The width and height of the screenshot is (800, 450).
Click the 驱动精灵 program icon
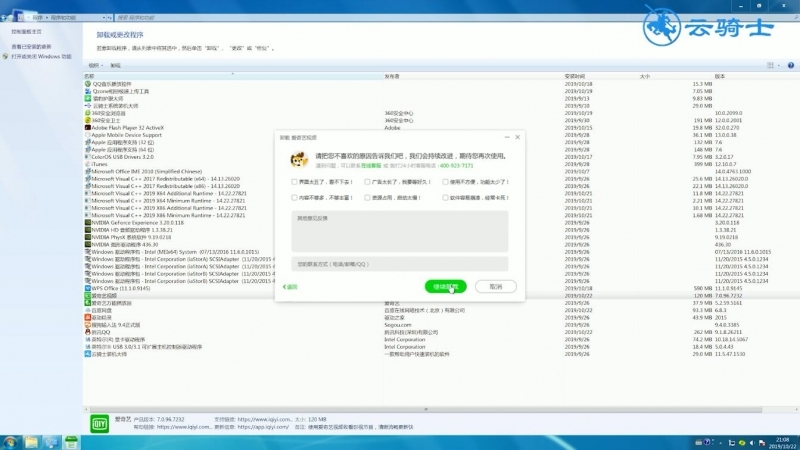click(x=88, y=317)
